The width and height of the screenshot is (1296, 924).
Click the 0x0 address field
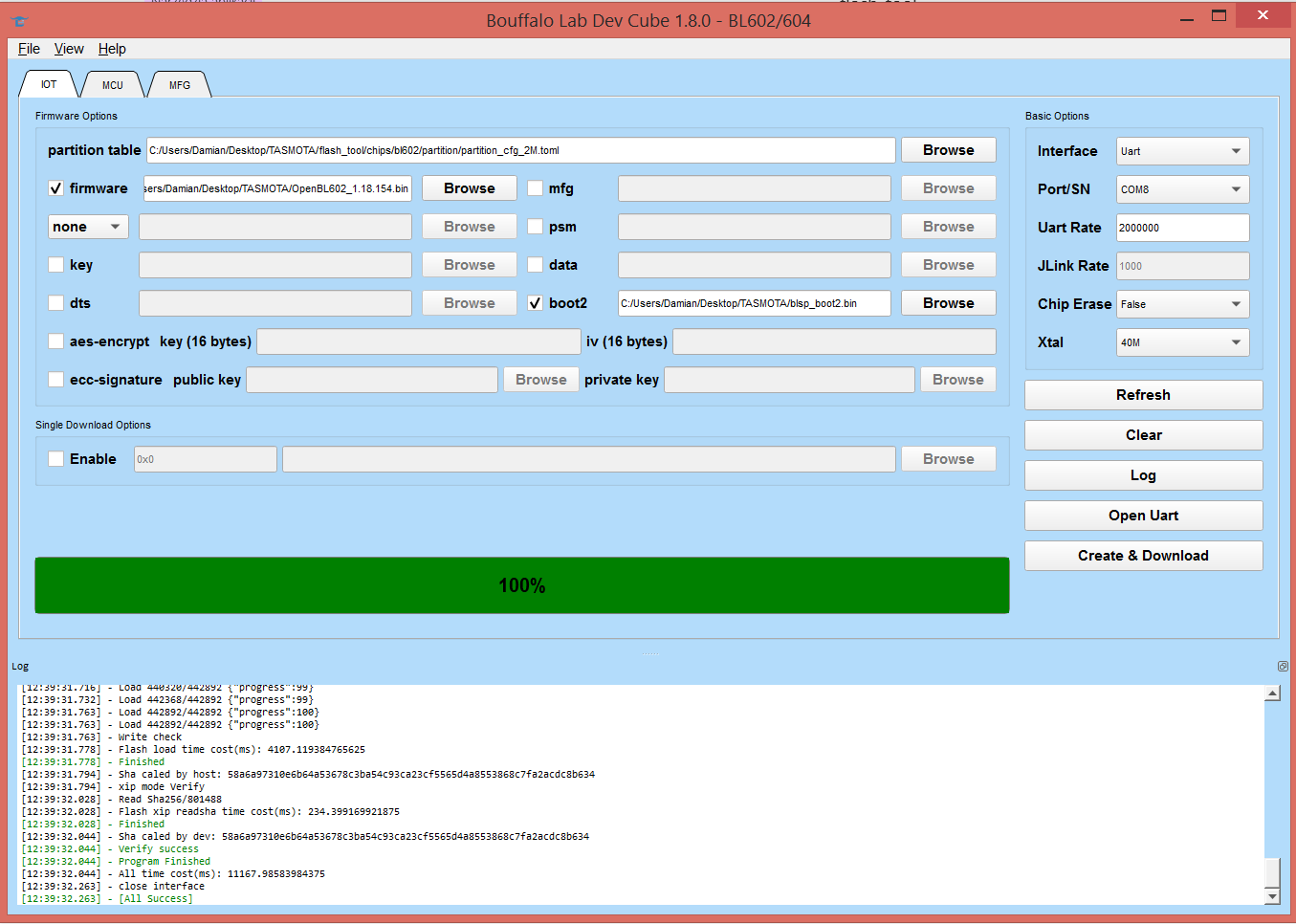[x=206, y=459]
